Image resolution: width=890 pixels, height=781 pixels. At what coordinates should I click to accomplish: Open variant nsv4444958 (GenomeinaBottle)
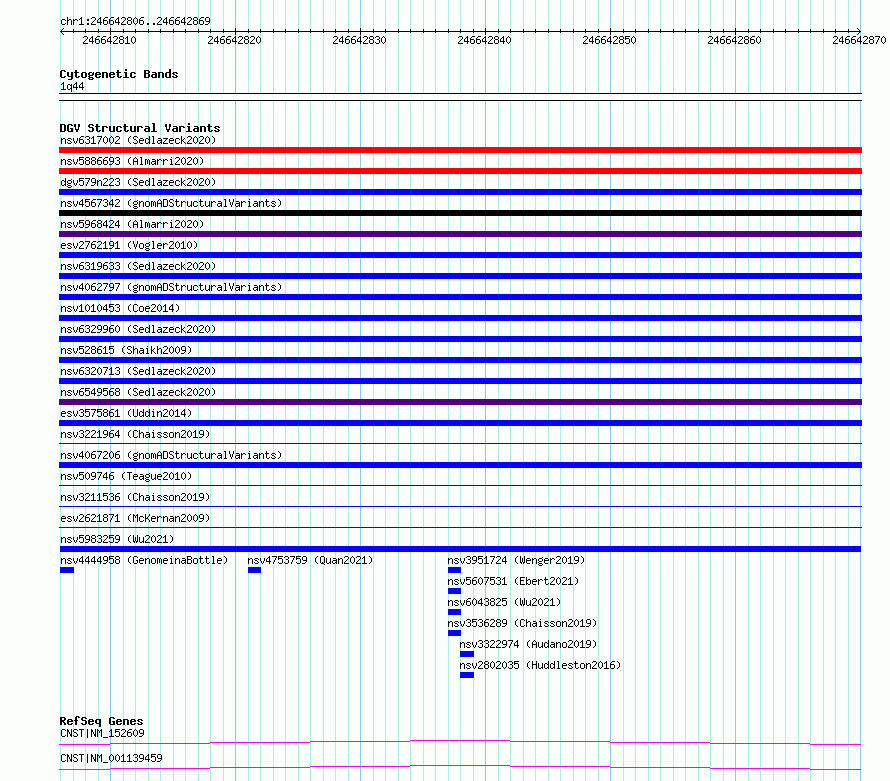pyautogui.click(x=144, y=560)
